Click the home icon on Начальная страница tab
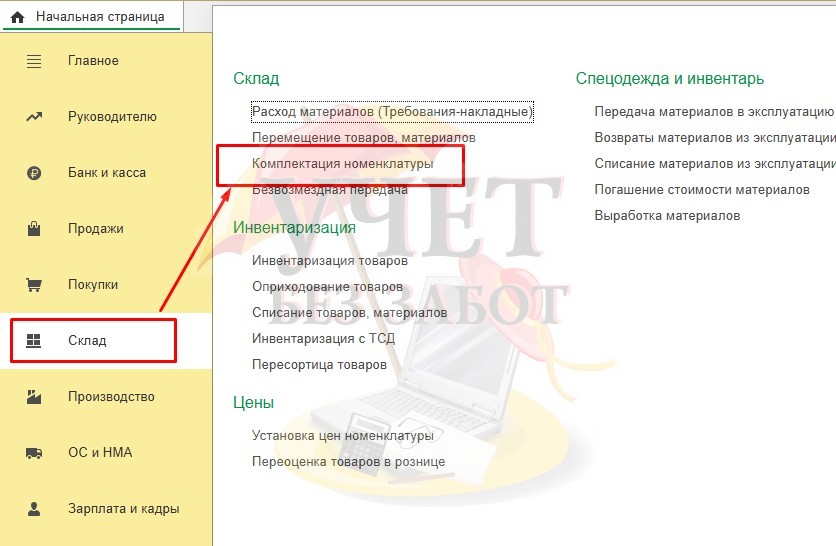The width and height of the screenshot is (836, 546). pos(18,17)
